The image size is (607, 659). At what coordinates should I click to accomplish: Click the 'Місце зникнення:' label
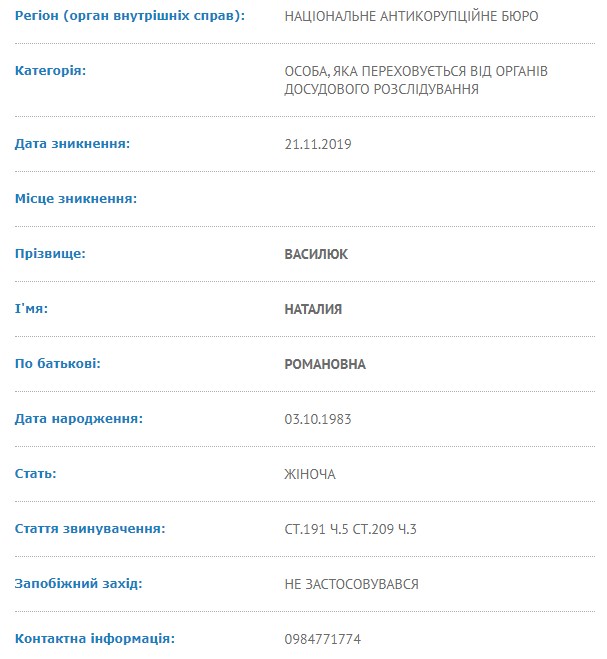tap(76, 199)
